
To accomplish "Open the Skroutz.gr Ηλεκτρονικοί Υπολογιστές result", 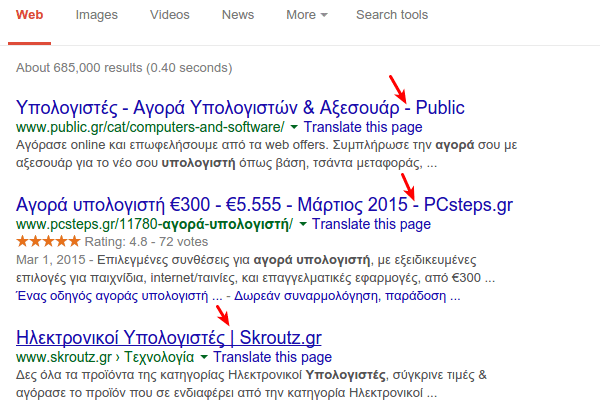I will click(x=168, y=337).
